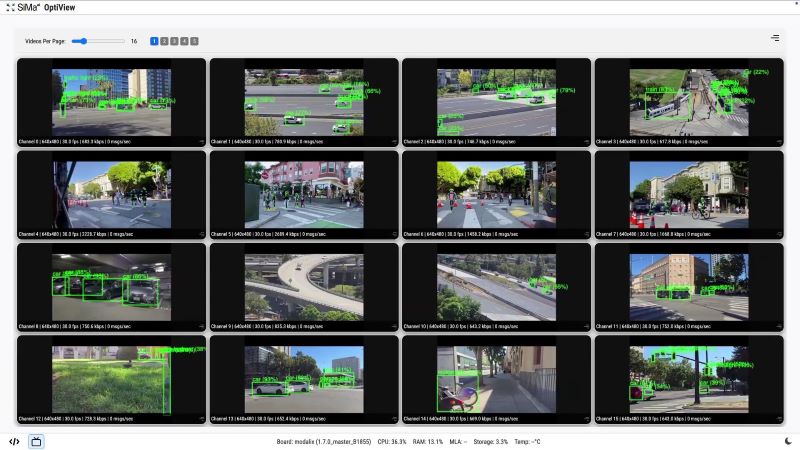800x450 pixels.
Task: Click the options icon on Channel 10 tile
Action: pyautogui.click(x=586, y=326)
